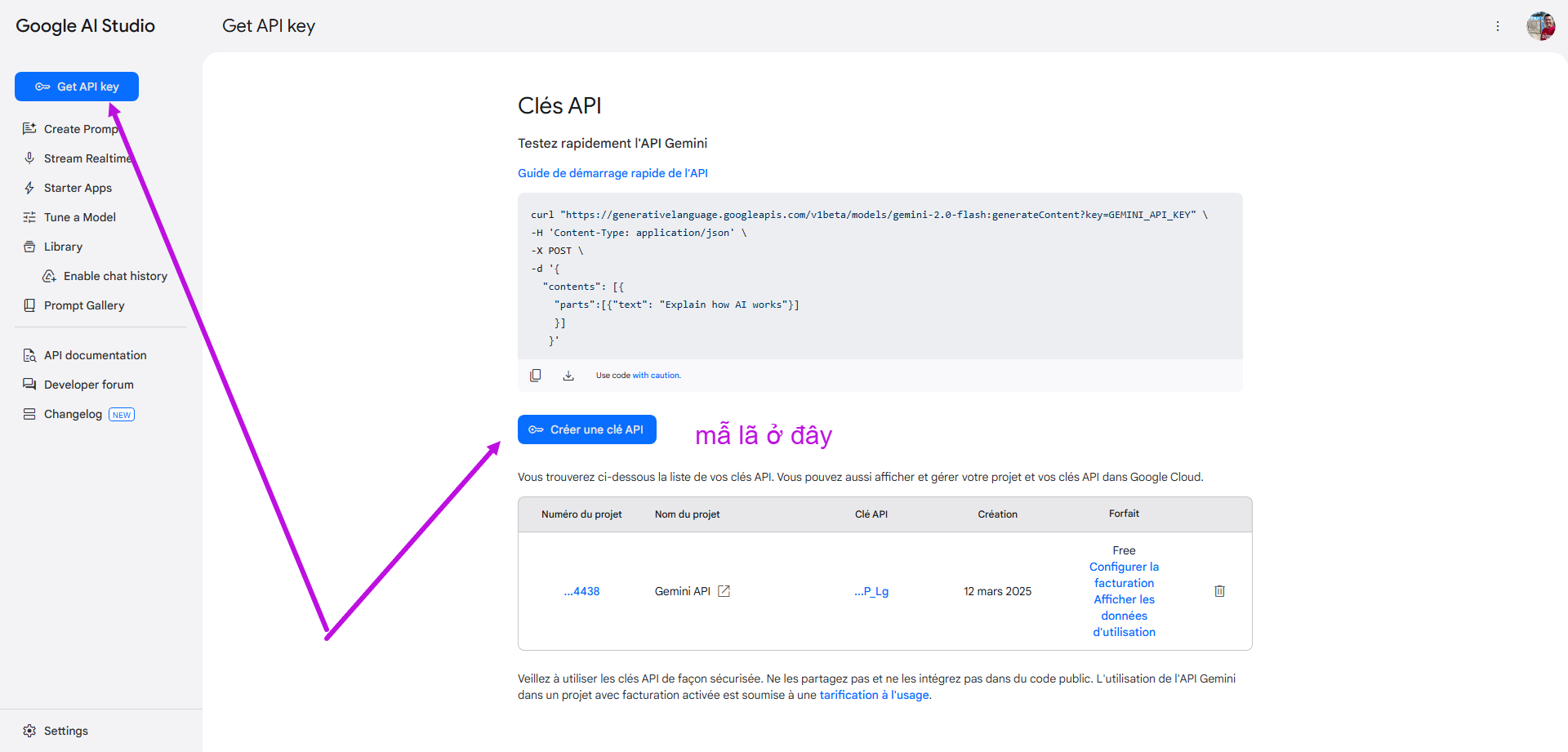Screen dimensions: 1568x752
Task: Click Créer une clé API button
Action: [x=587, y=429]
